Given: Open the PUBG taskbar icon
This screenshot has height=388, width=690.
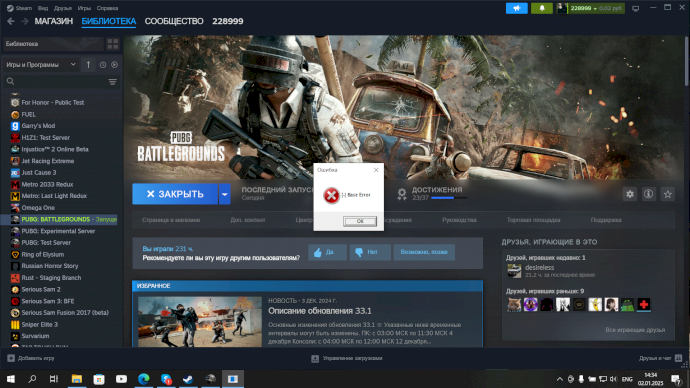Looking at the screenshot, I should (x=211, y=379).
